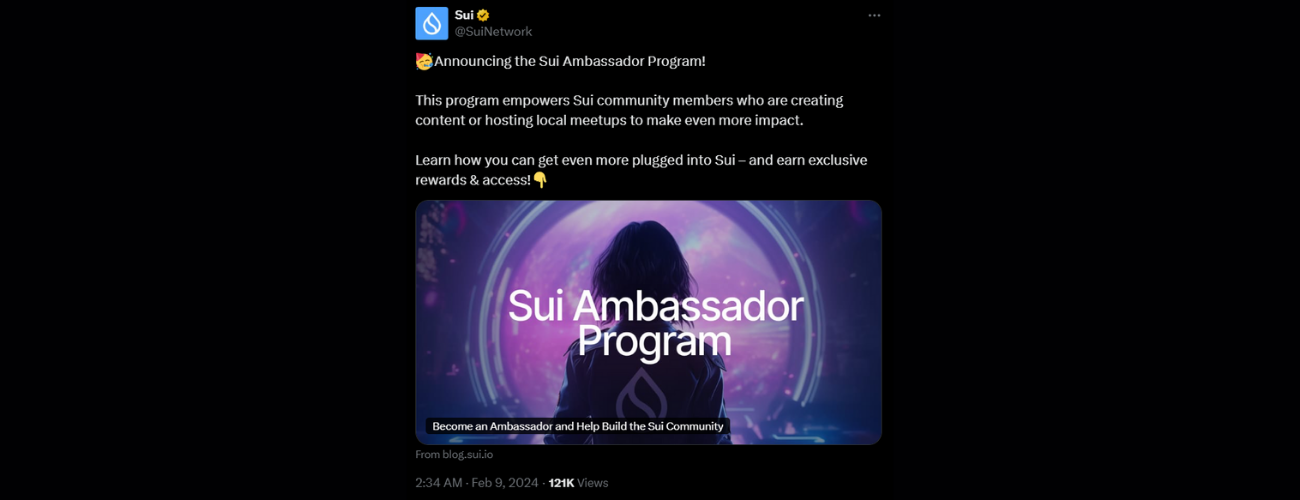Click the 'Views' label beside 121K
Image resolution: width=1300 pixels, height=500 pixels.
592,483
